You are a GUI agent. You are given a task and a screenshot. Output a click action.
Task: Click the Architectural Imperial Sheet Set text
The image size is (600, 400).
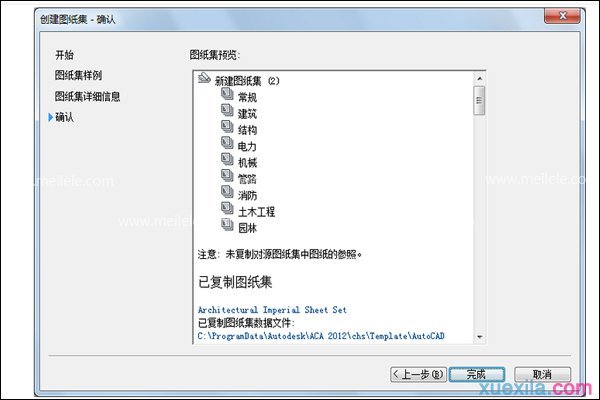pyautogui.click(x=272, y=311)
